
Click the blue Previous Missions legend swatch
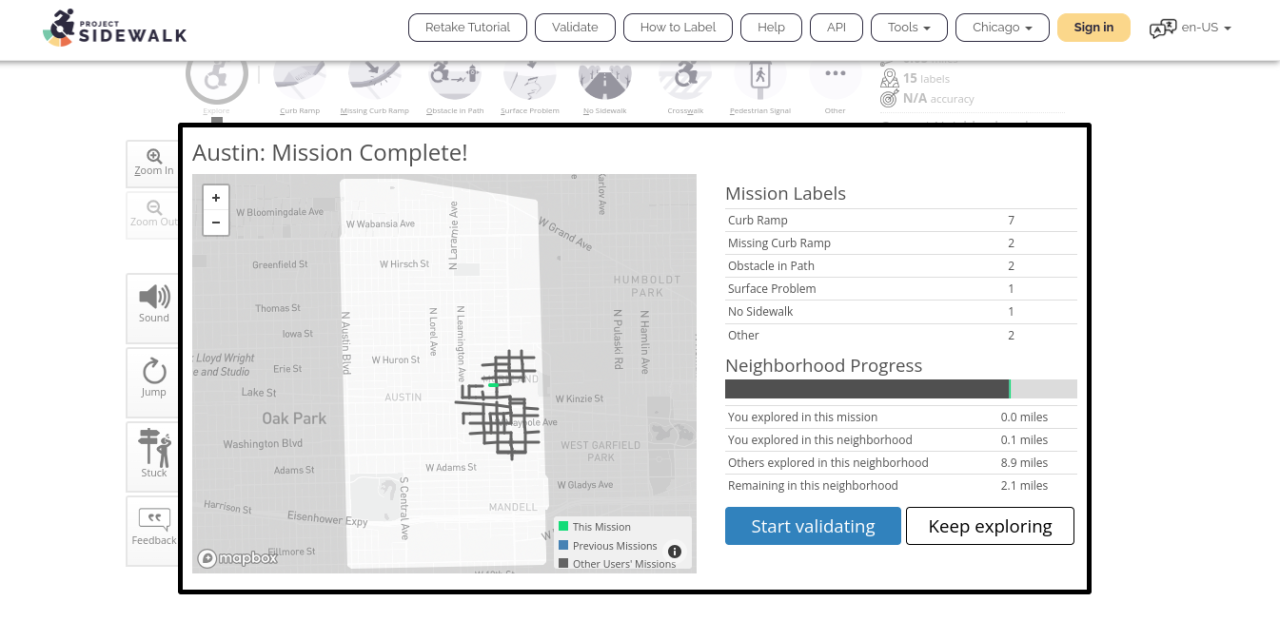tap(563, 545)
